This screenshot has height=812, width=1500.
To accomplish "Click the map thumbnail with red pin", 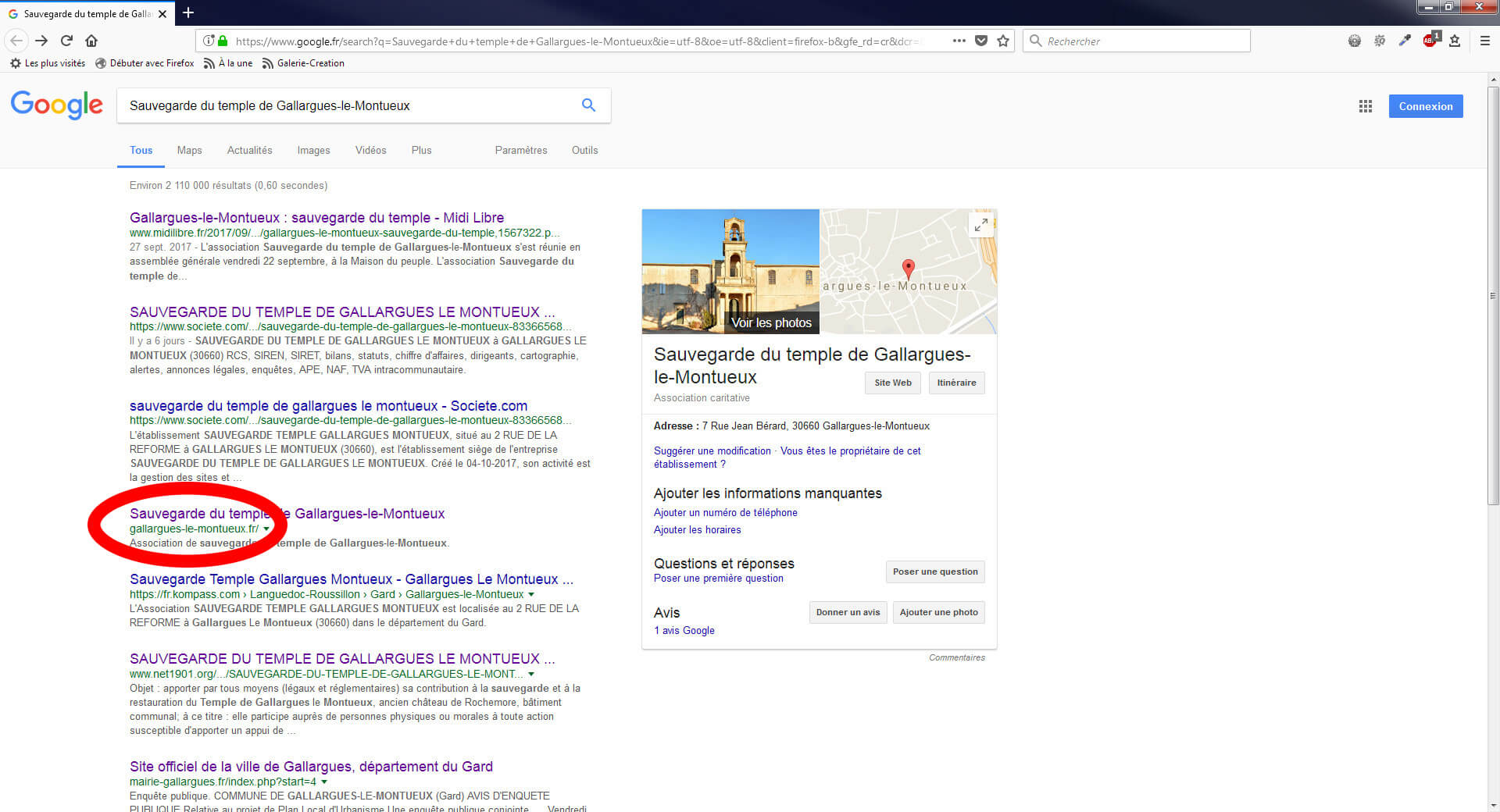I will click(x=908, y=271).
